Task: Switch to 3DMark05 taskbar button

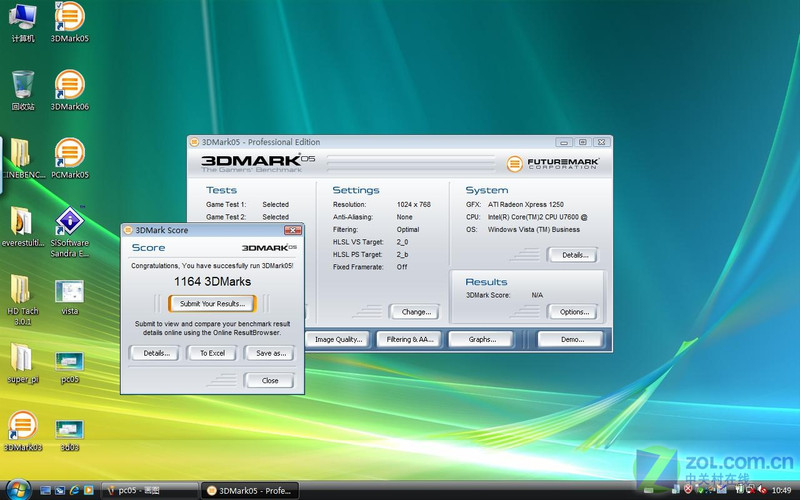Action: click(249, 490)
